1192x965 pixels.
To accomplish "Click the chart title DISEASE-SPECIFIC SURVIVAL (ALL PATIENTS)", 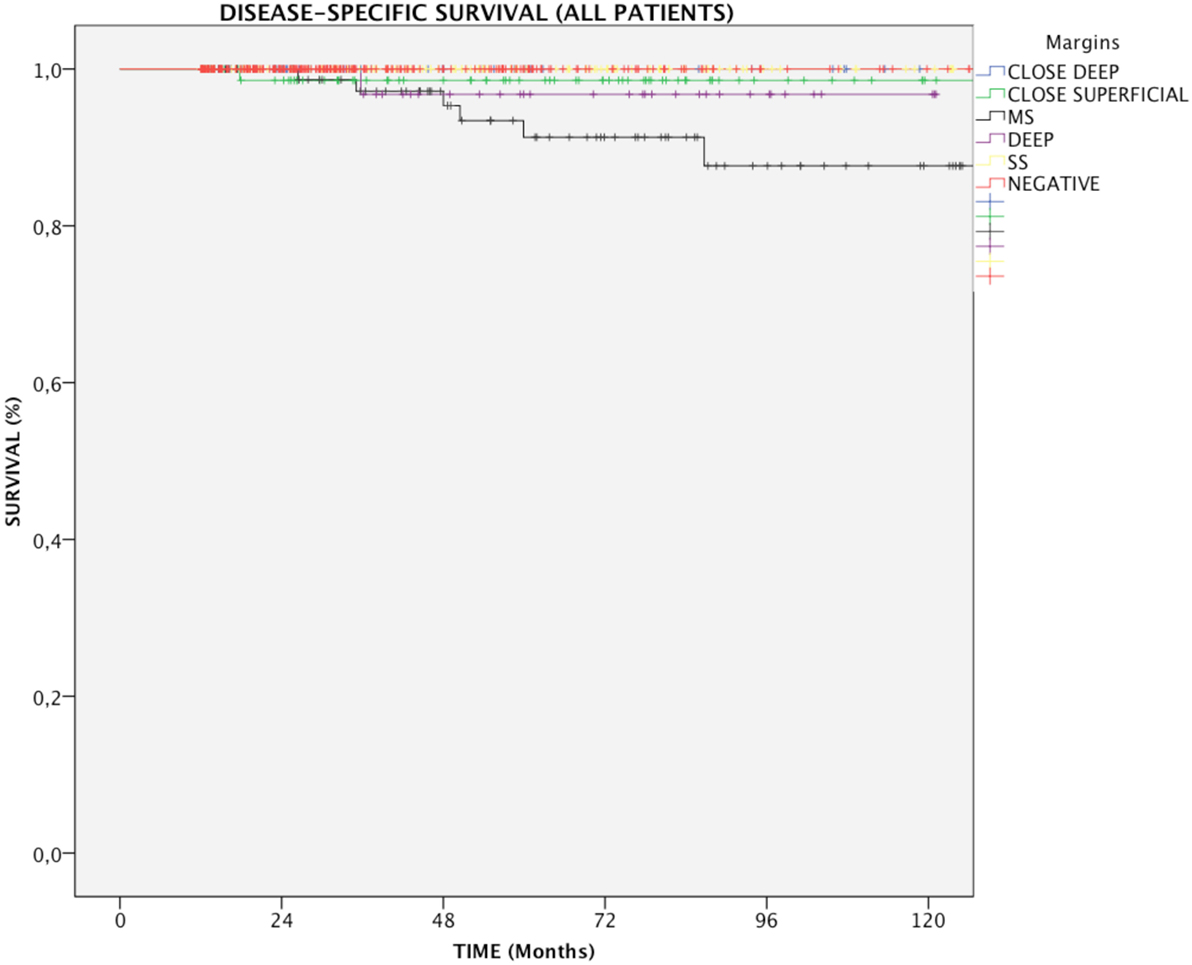I will tap(476, 13).
